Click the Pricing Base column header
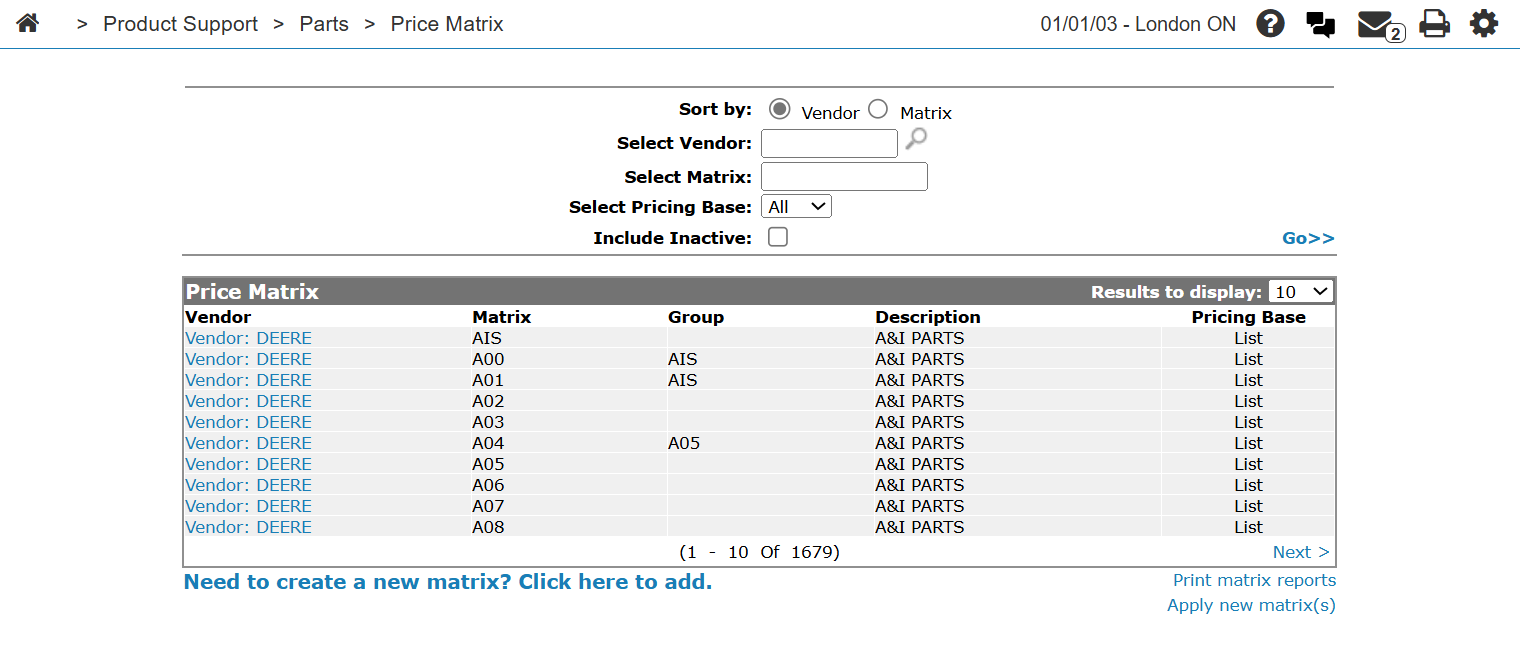Image resolution: width=1520 pixels, height=655 pixels. 1248,317
